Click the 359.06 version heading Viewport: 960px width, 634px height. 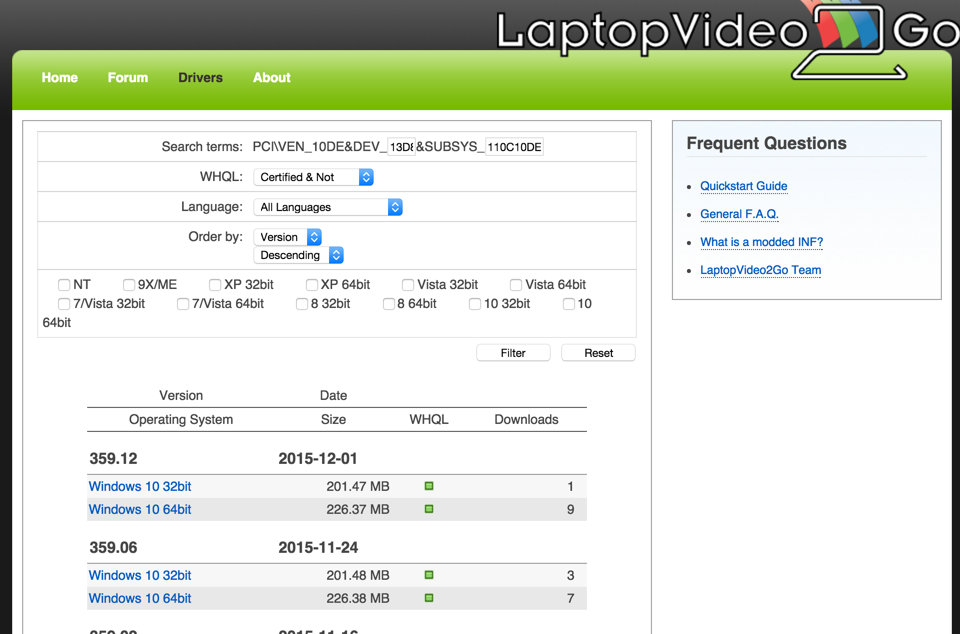click(x=113, y=547)
